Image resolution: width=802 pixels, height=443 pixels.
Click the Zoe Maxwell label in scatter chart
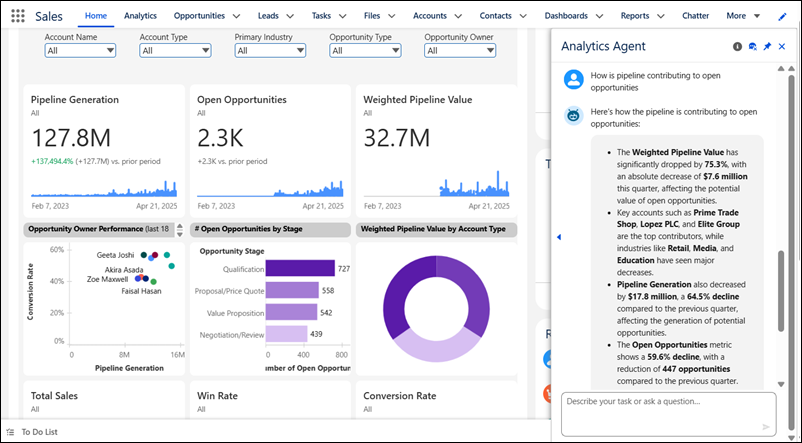[x=107, y=279]
